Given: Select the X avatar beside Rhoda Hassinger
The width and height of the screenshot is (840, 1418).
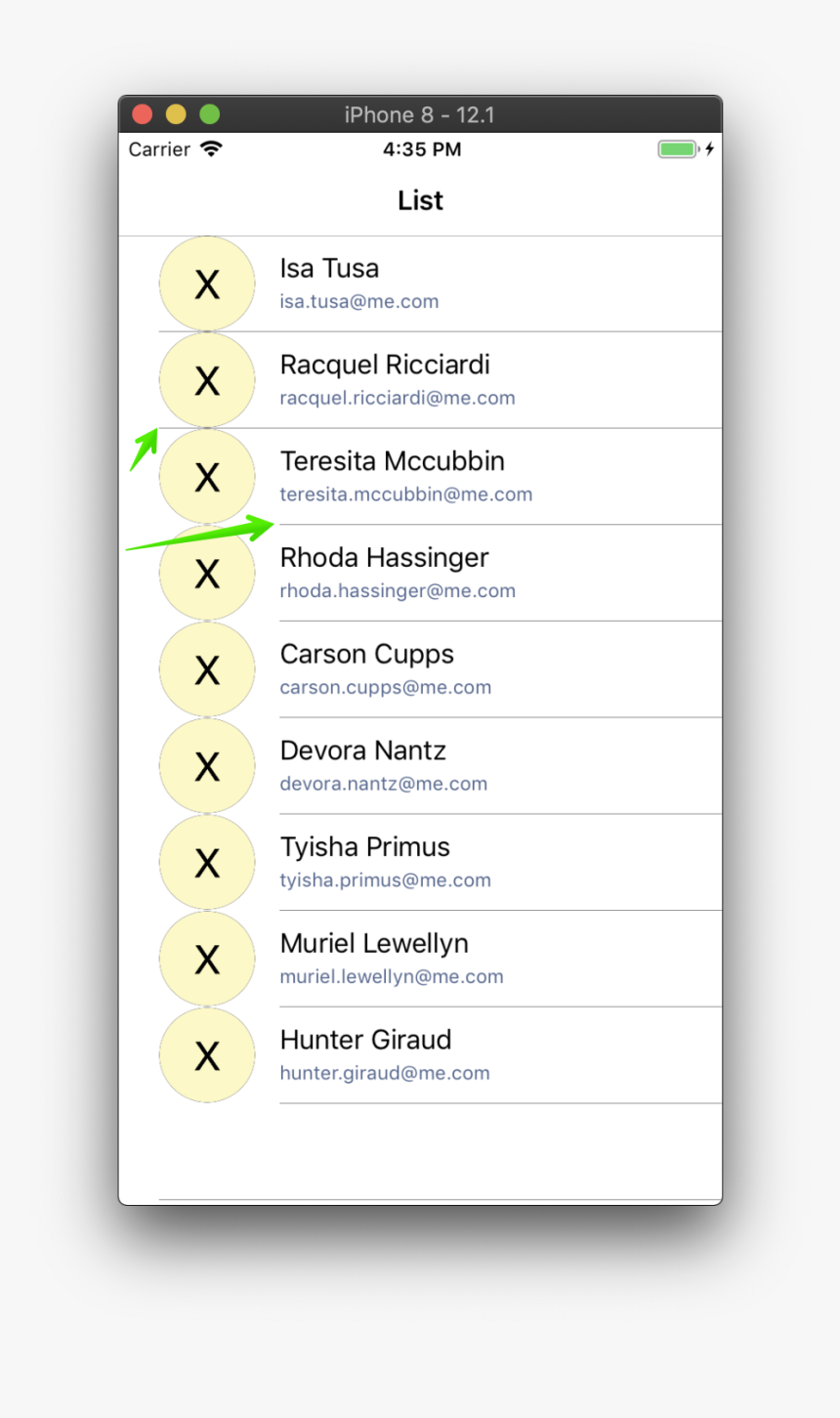Looking at the screenshot, I should [207, 573].
